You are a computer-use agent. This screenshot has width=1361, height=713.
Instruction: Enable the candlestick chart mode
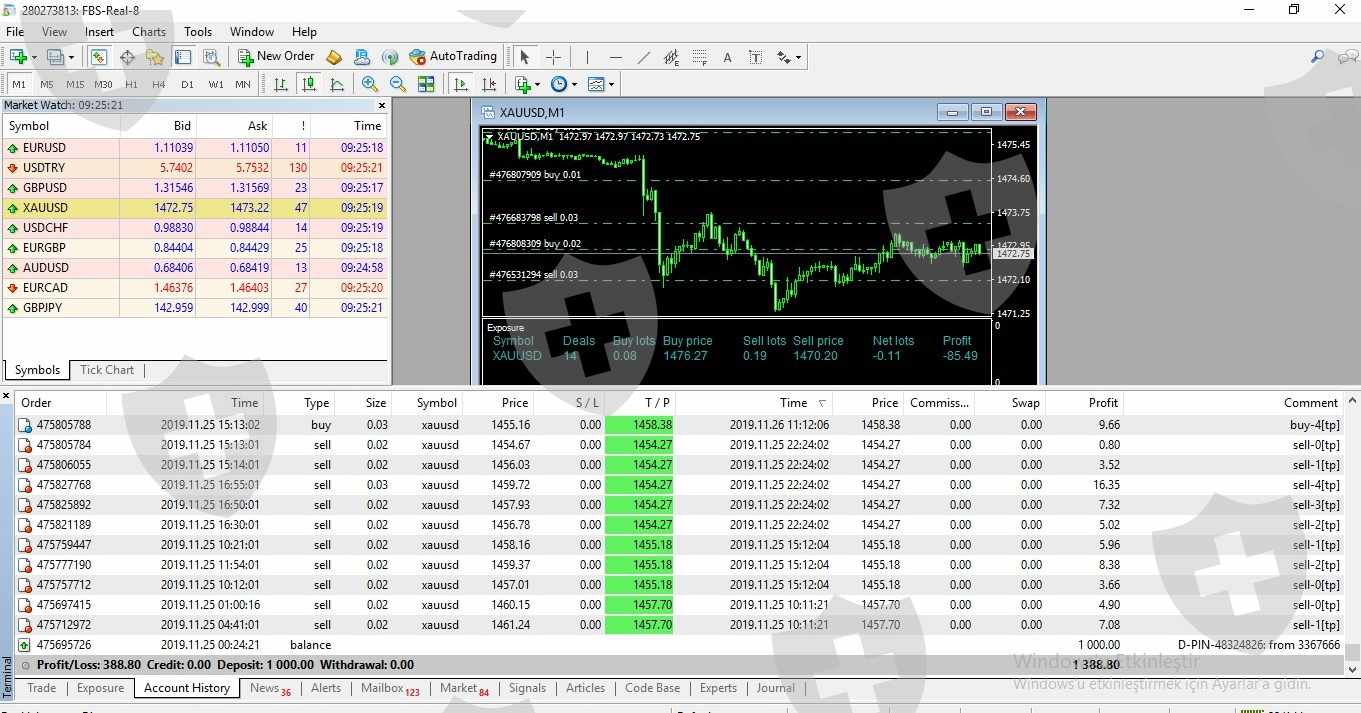click(x=309, y=85)
